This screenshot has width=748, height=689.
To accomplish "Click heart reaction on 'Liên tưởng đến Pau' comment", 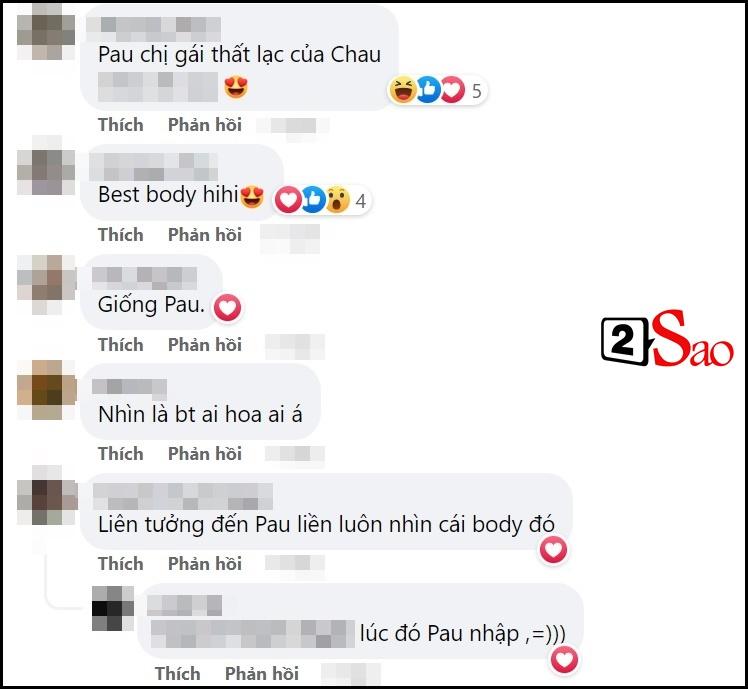I will (553, 550).
